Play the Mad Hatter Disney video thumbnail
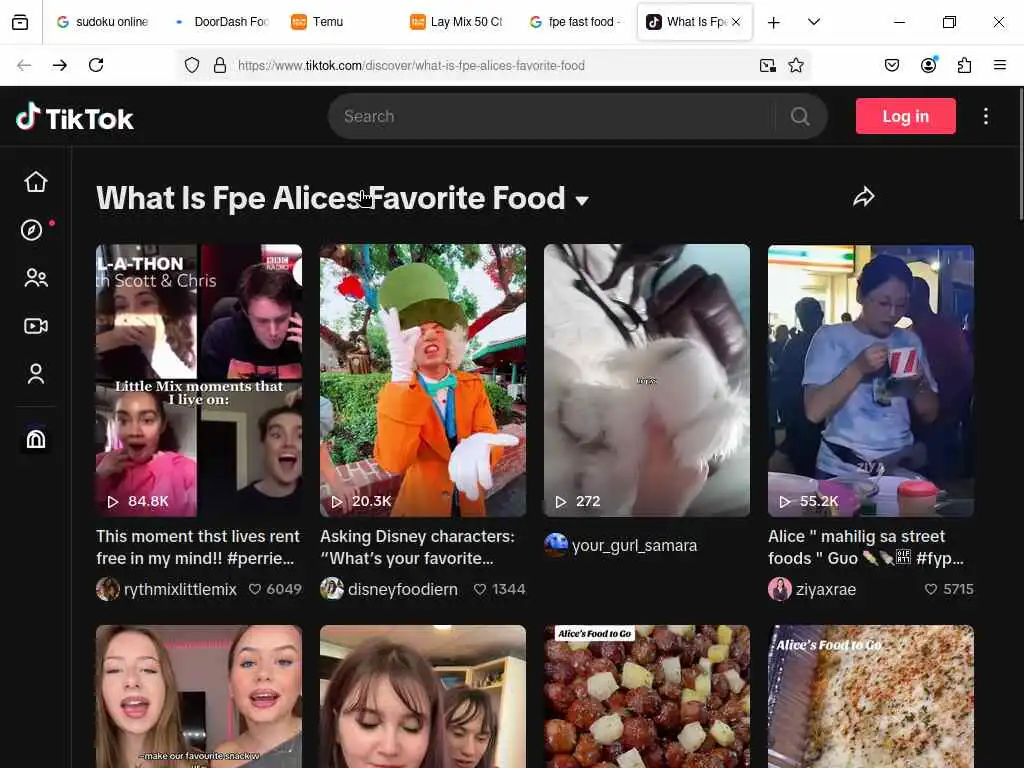 [x=423, y=380]
